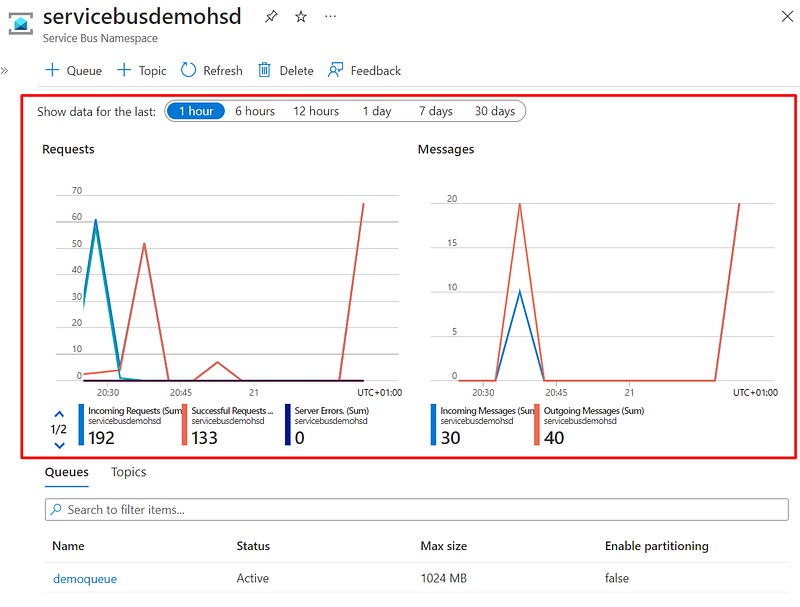Open the more options ellipsis menu
The height and width of the screenshot is (607, 800).
(x=331, y=16)
